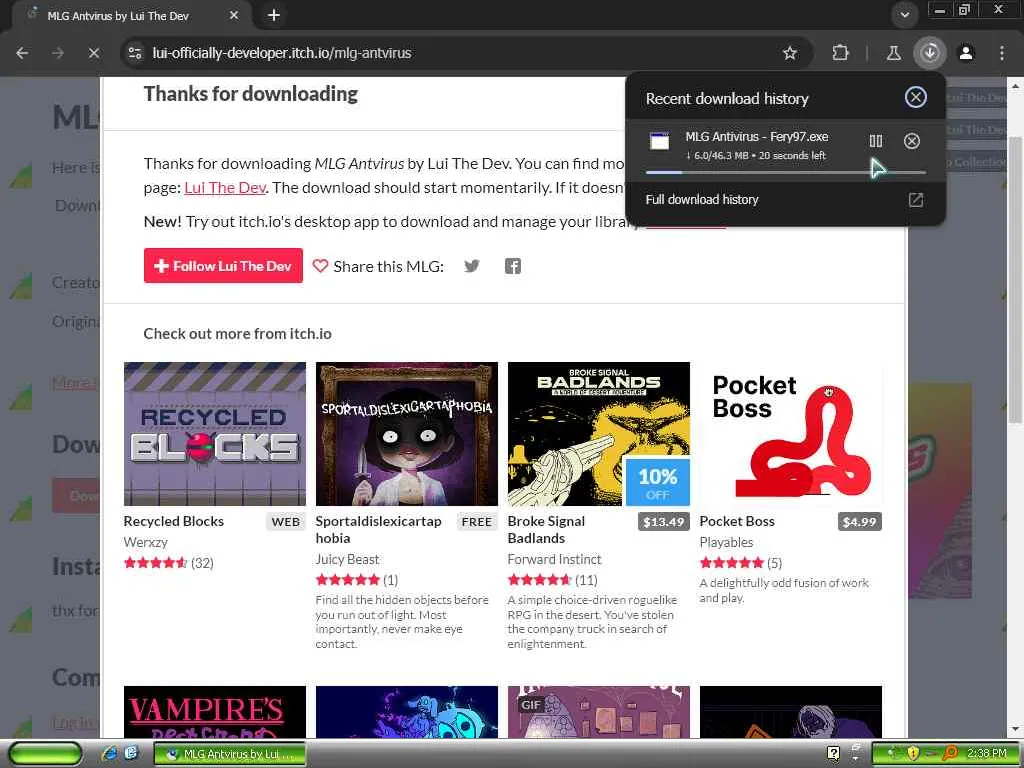The height and width of the screenshot is (768, 1024).
Task: Open Forward Instinct author link
Action: pos(554,559)
